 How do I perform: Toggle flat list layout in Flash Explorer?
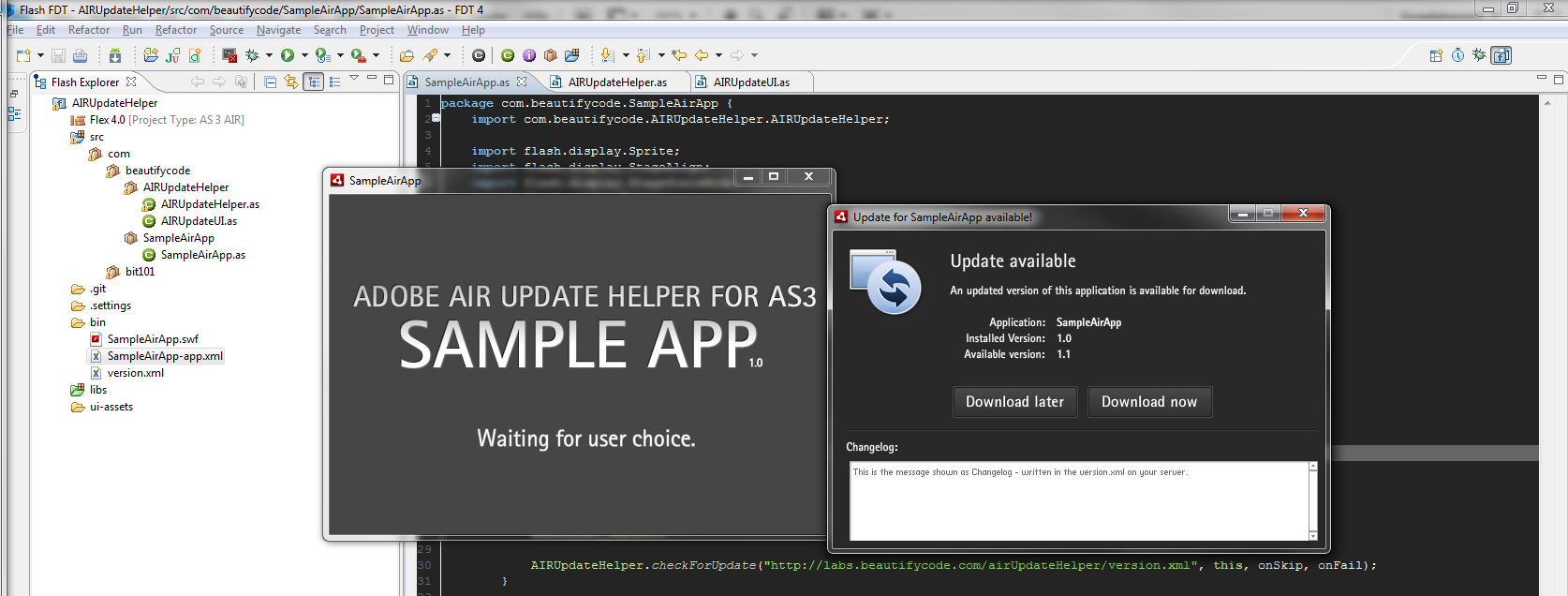(x=334, y=82)
